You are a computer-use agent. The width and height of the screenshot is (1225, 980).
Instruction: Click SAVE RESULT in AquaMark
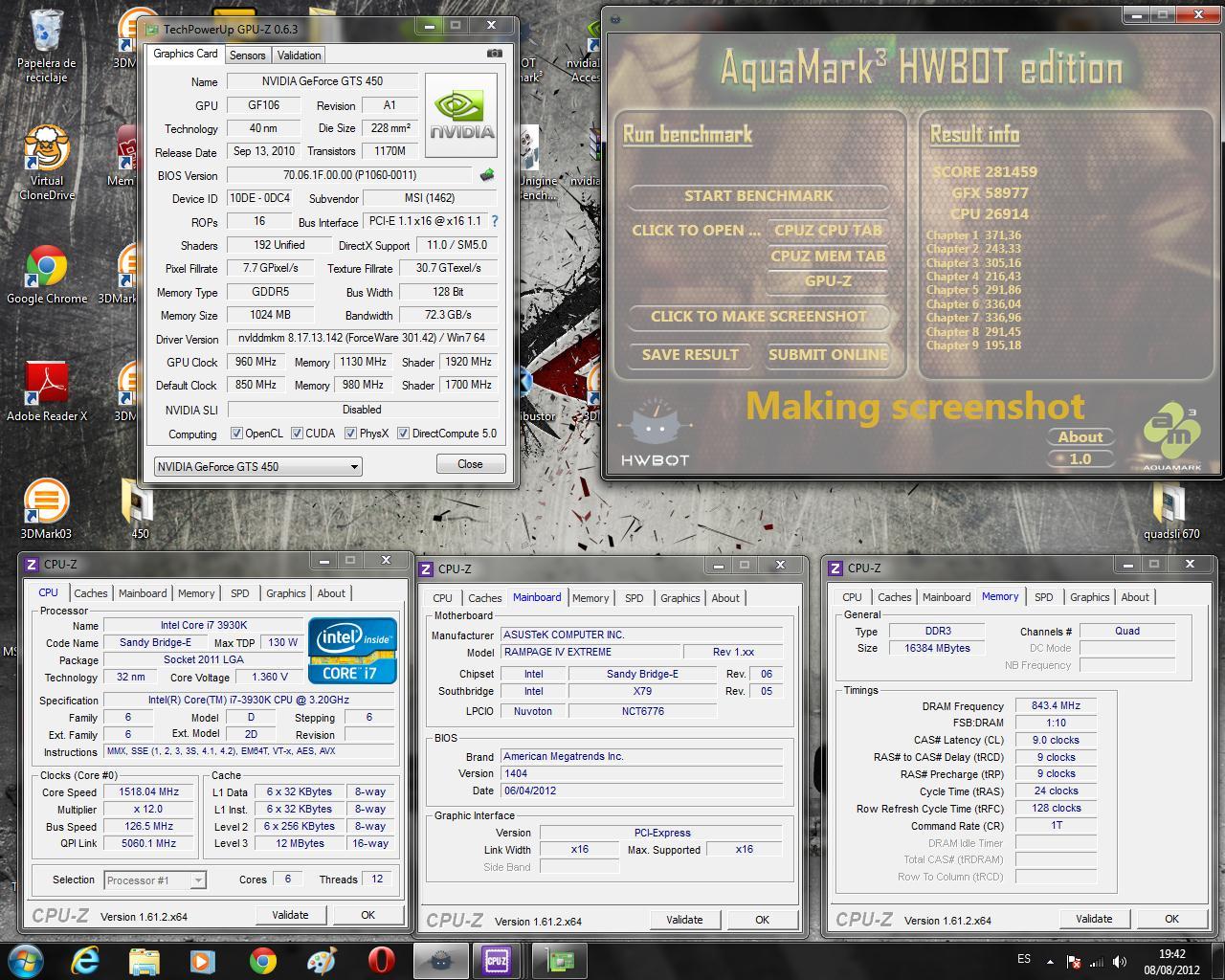click(691, 355)
